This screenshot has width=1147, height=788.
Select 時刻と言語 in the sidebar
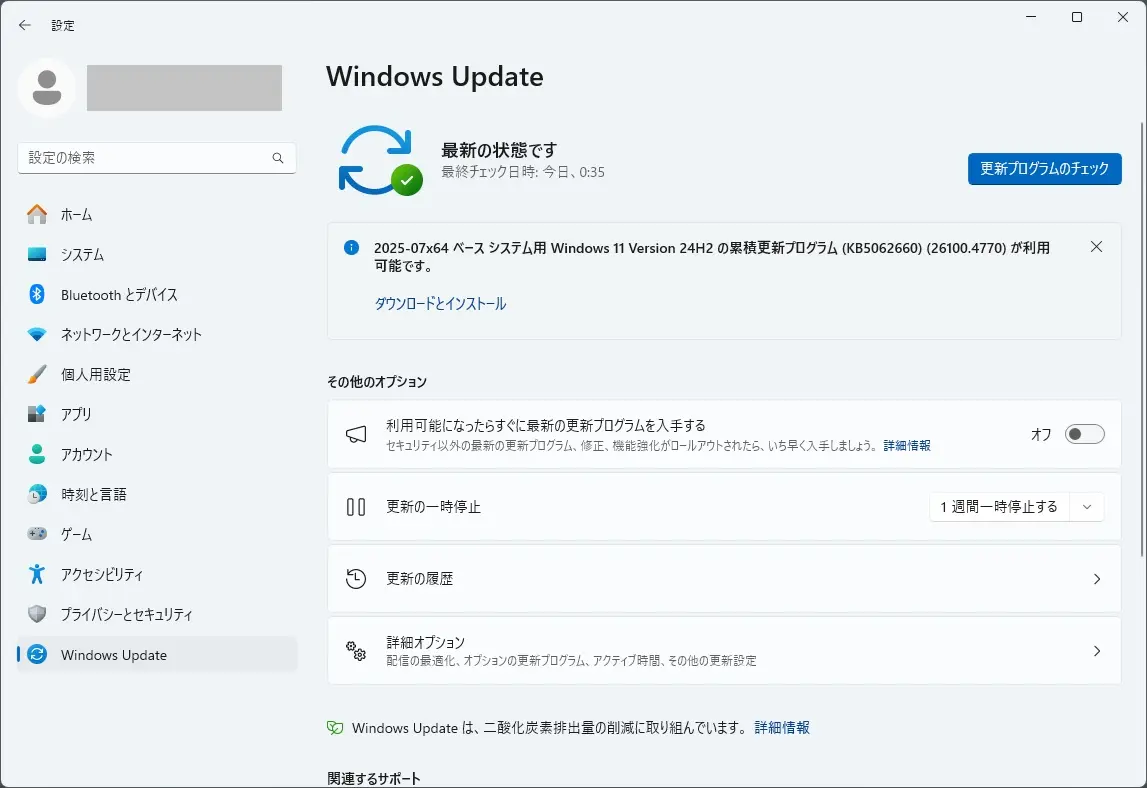coord(157,495)
